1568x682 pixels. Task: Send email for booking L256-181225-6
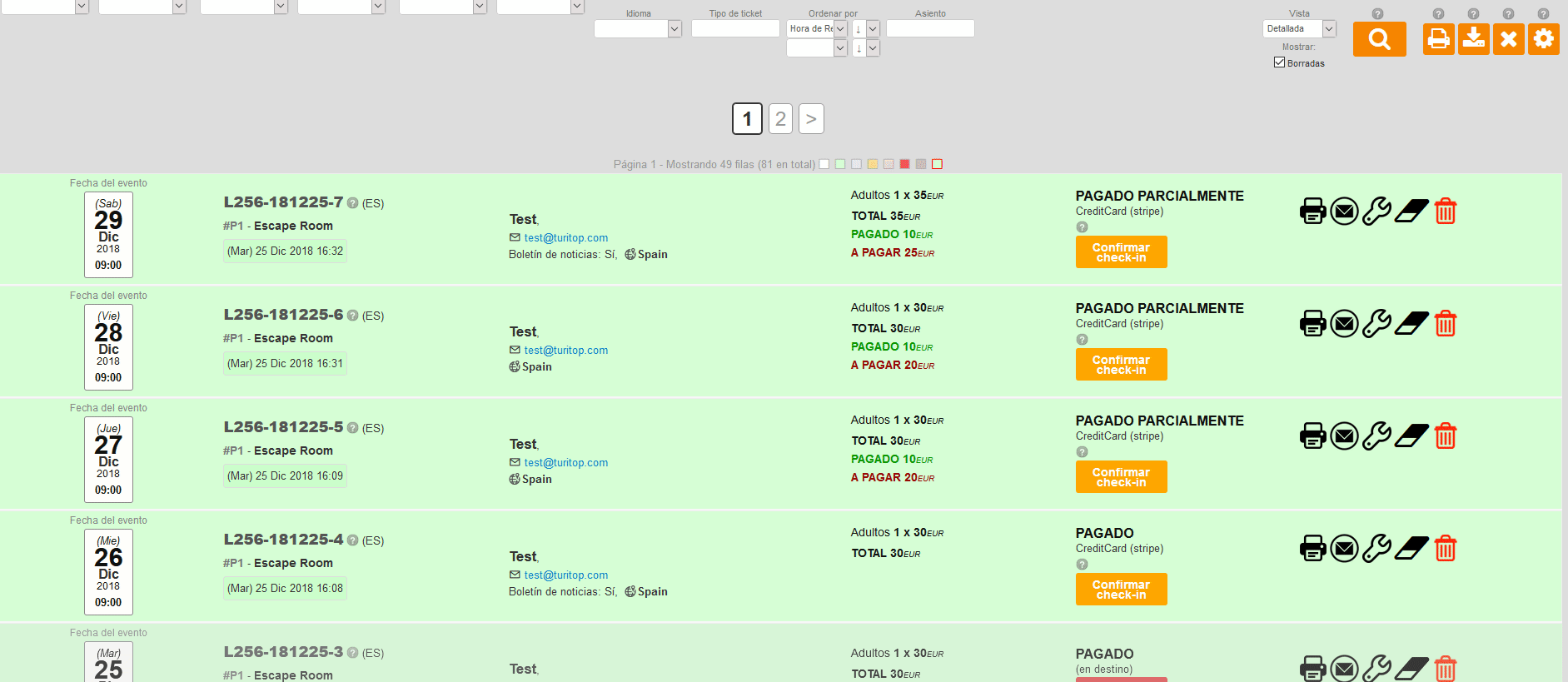pos(1344,324)
